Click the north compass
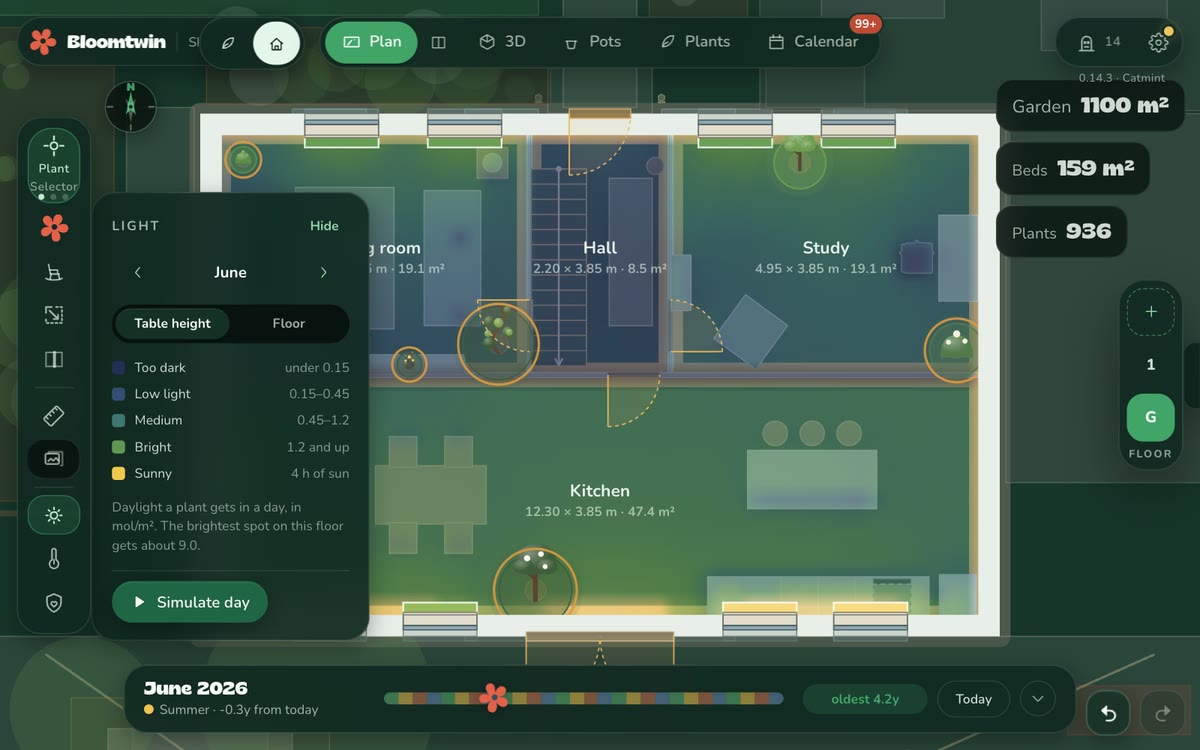Screen dimensions: 1200x750 click(131, 107)
